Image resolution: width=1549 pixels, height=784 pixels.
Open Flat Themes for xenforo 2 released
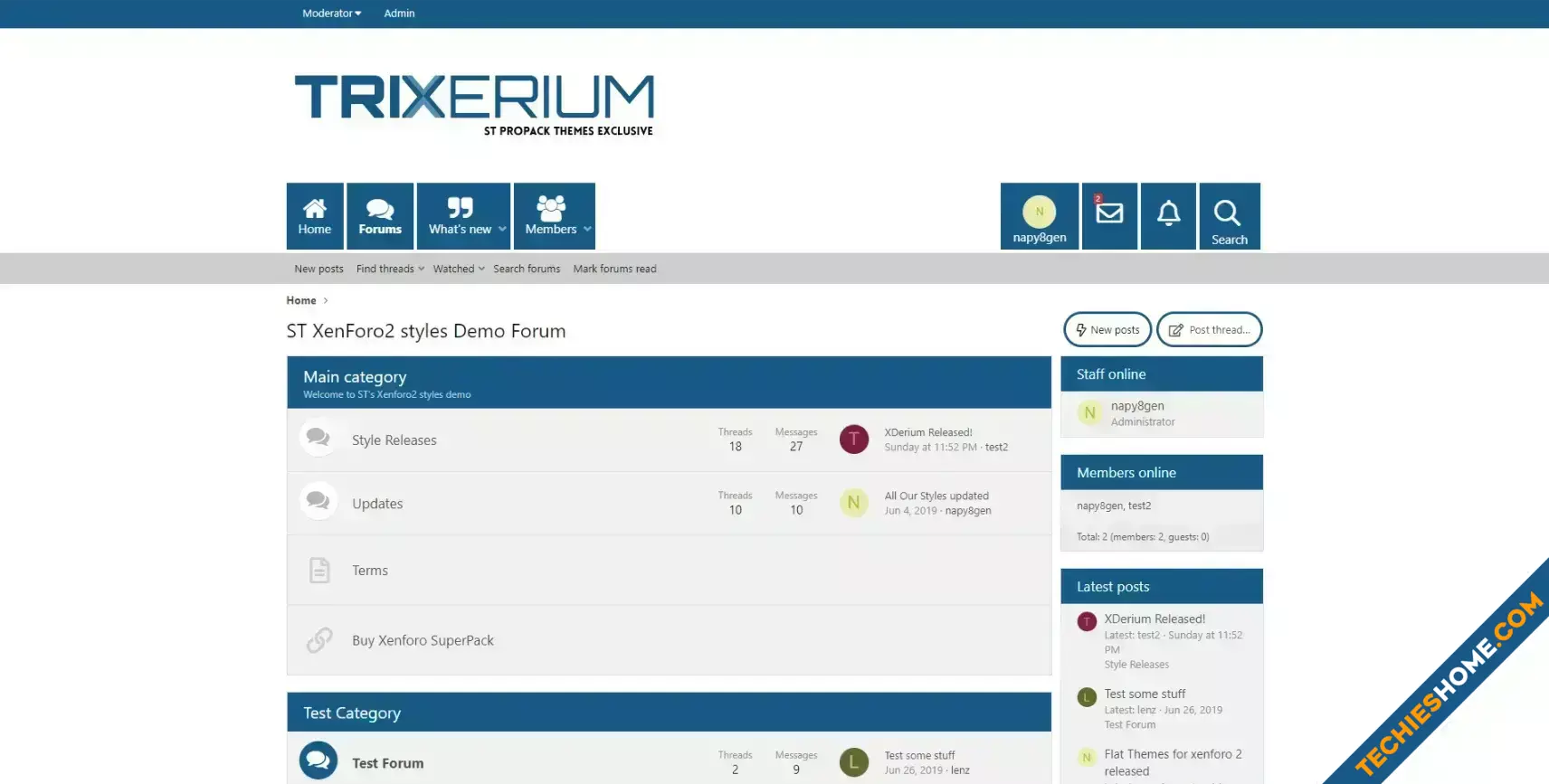point(1173,763)
